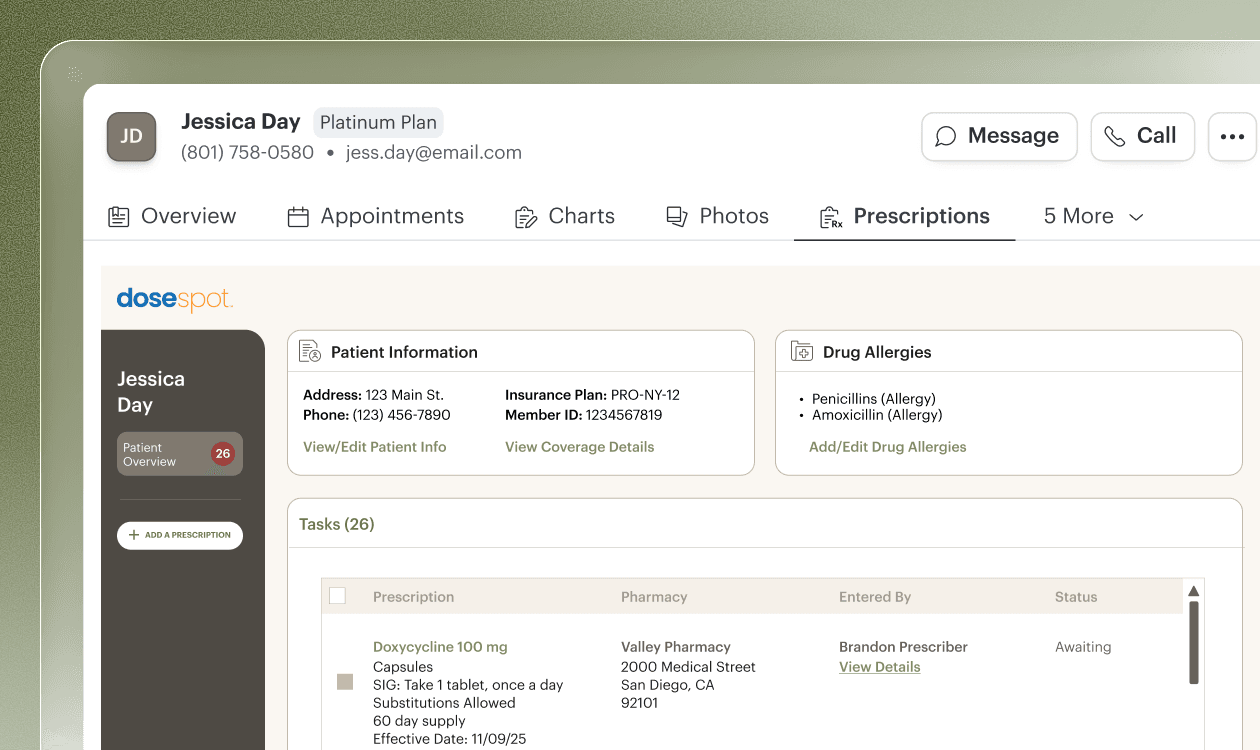1260x750 pixels.
Task: Click the Photos gallery icon
Action: (677, 217)
